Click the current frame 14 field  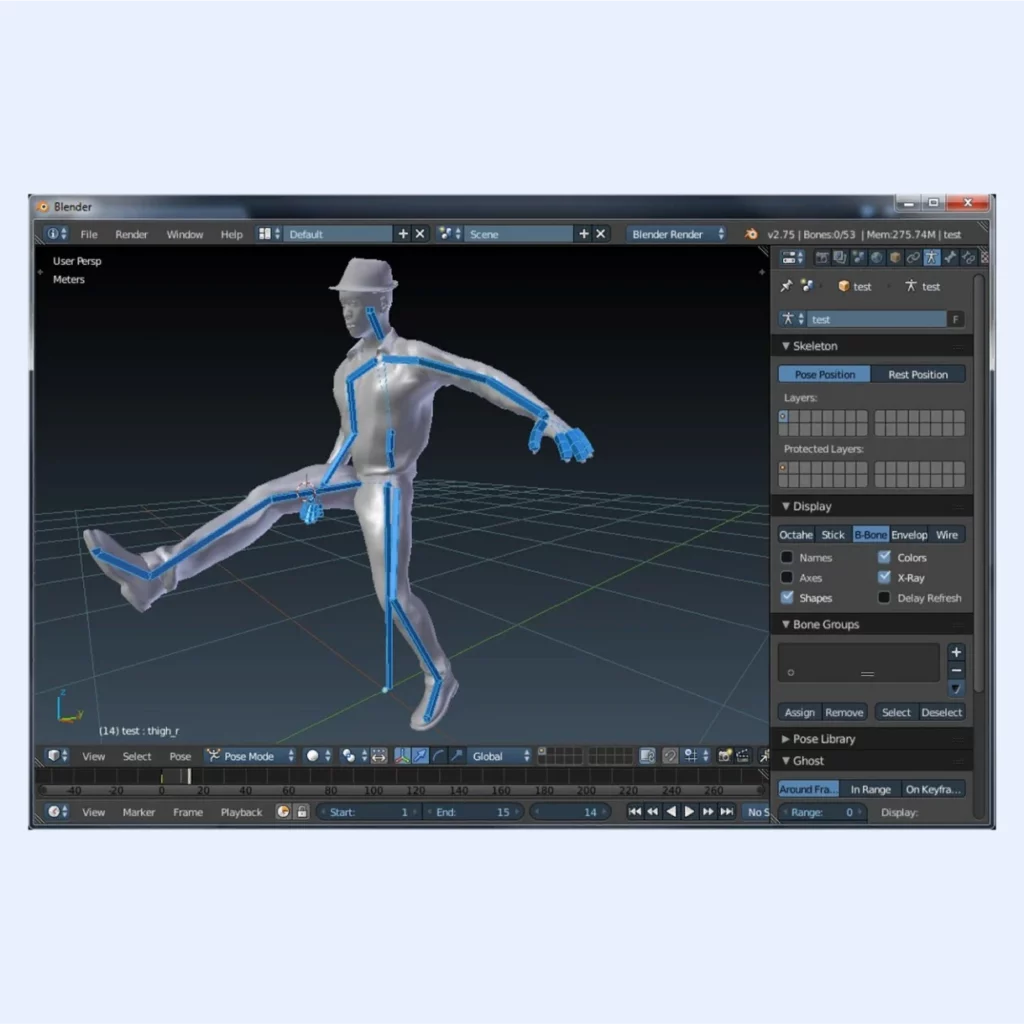(570, 812)
